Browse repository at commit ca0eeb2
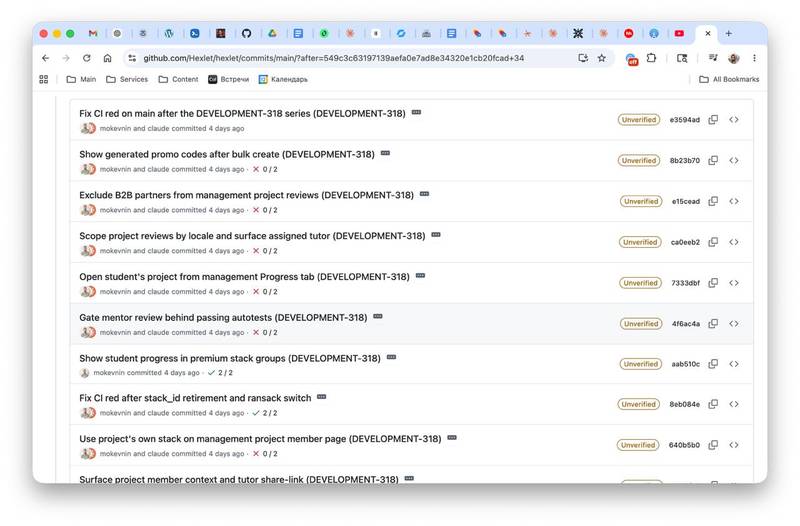The height and width of the screenshot is (526, 800). pos(734,242)
